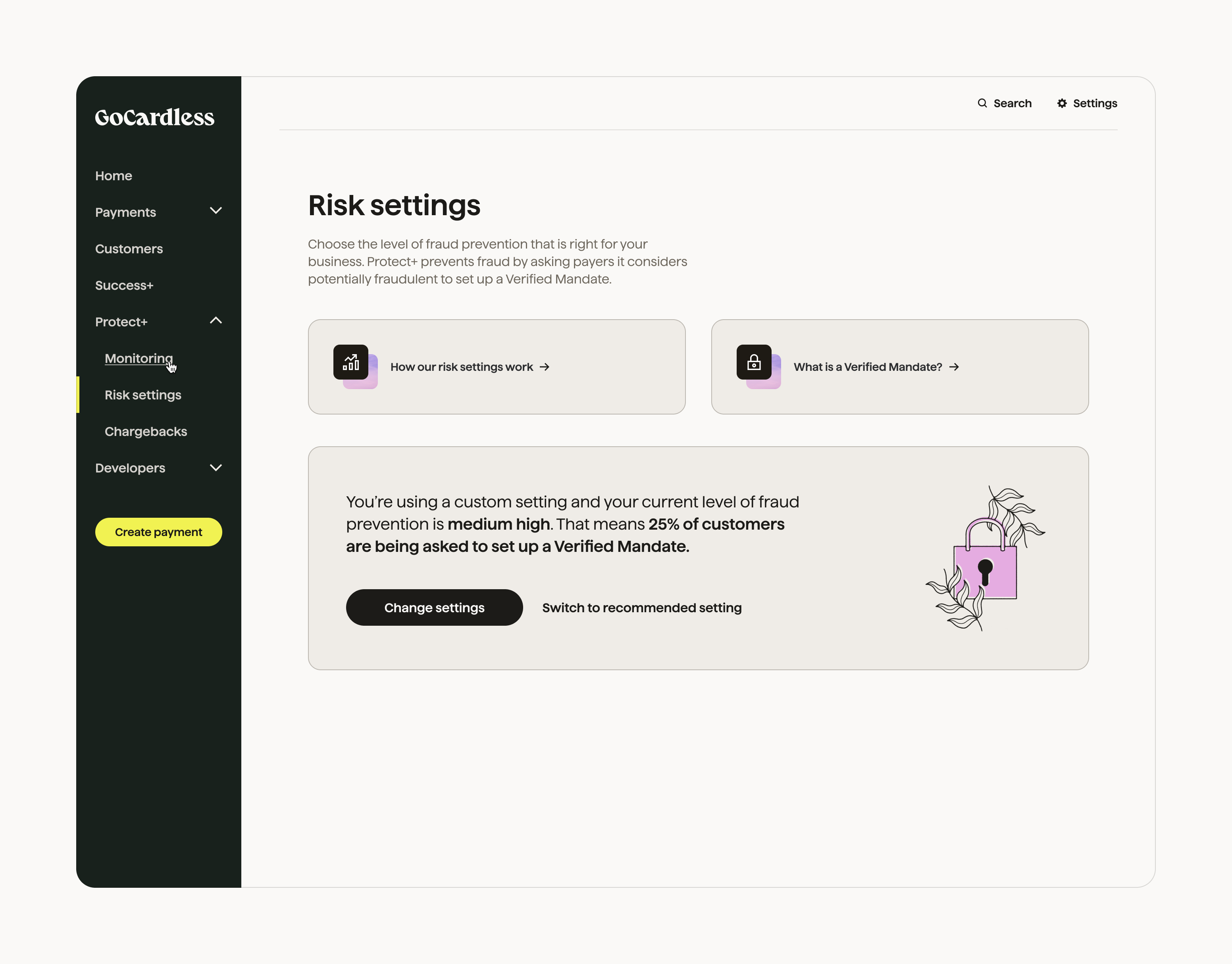This screenshot has width=1232, height=964.
Task: Select Risk settings in the sidebar
Action: click(143, 395)
